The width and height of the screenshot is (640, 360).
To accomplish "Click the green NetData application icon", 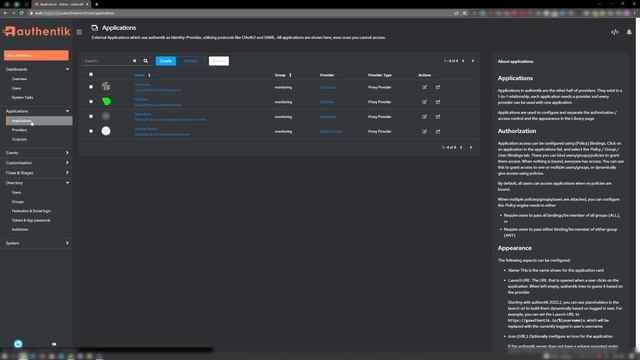I will point(106,102).
